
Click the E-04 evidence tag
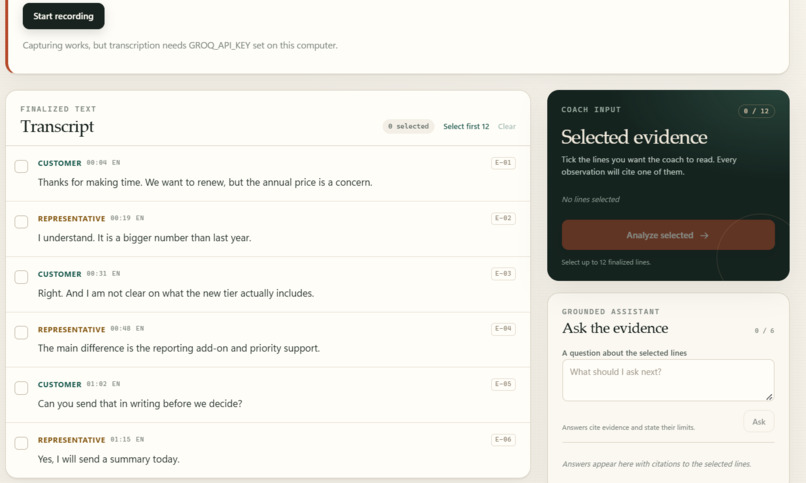pos(503,329)
